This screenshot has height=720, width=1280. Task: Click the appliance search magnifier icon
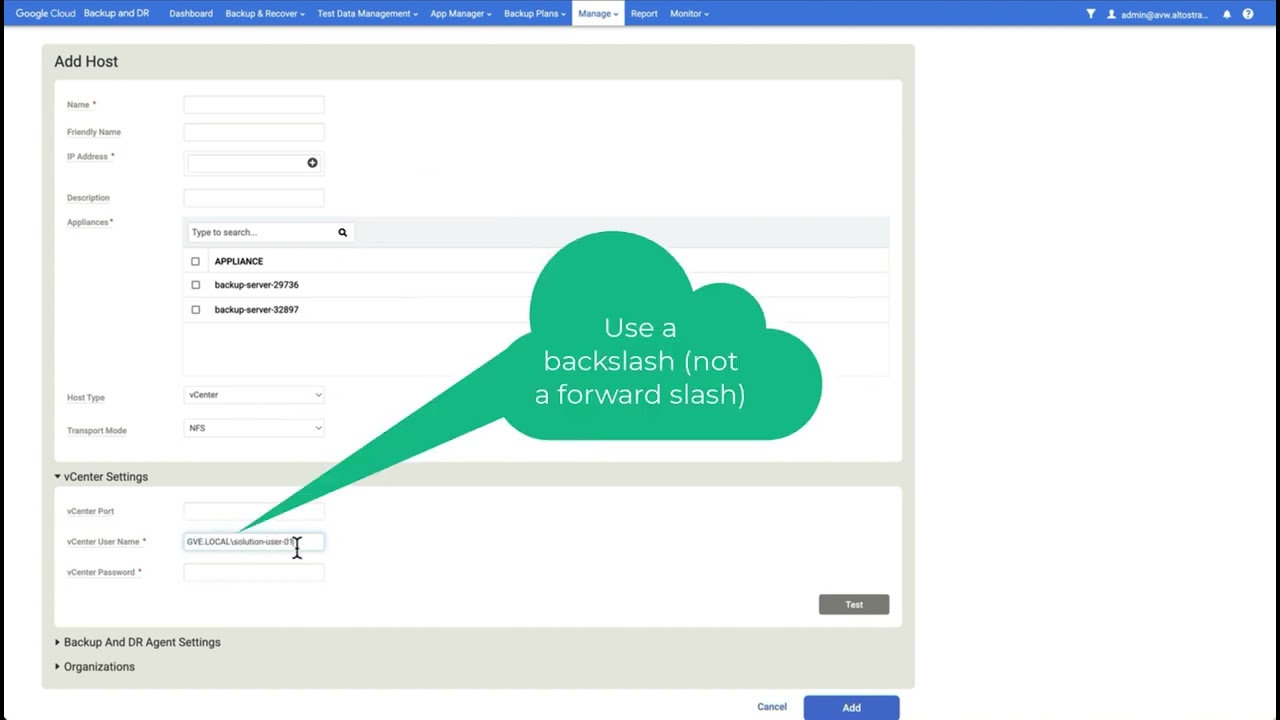(342, 232)
